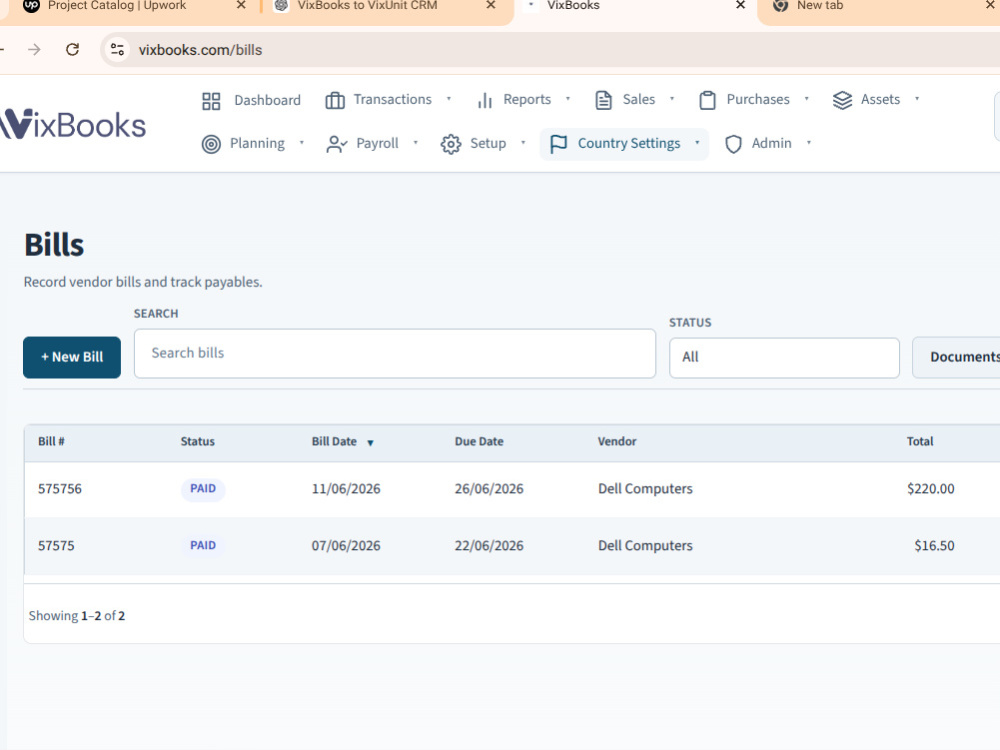Reload the page with browser refresh icon
This screenshot has width=1000, height=750.
[x=73, y=50]
